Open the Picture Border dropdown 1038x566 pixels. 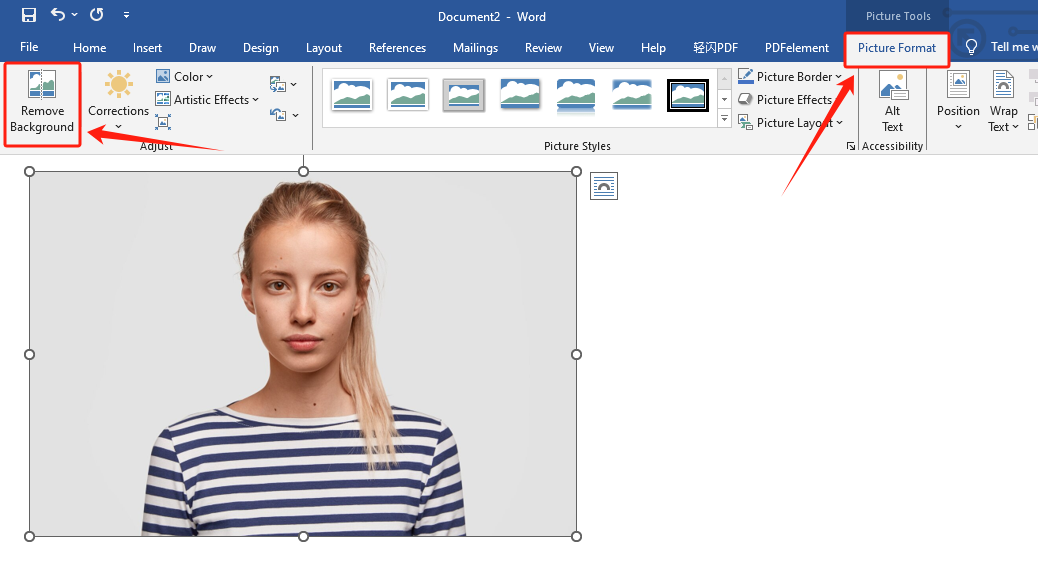click(x=790, y=77)
